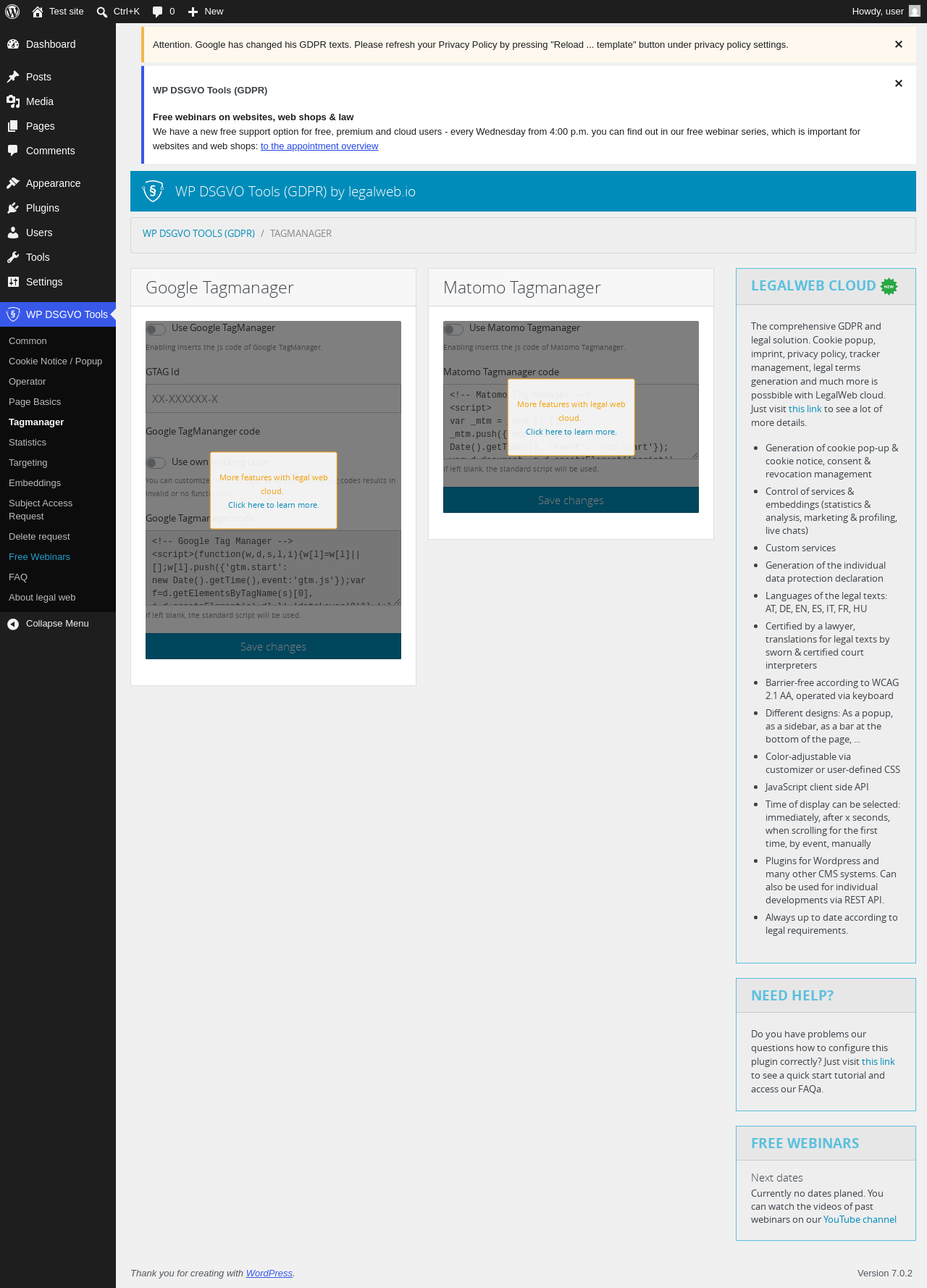This screenshot has height=1288, width=927.
Task: Click the Dashboard gauge icon
Action: coord(13,44)
